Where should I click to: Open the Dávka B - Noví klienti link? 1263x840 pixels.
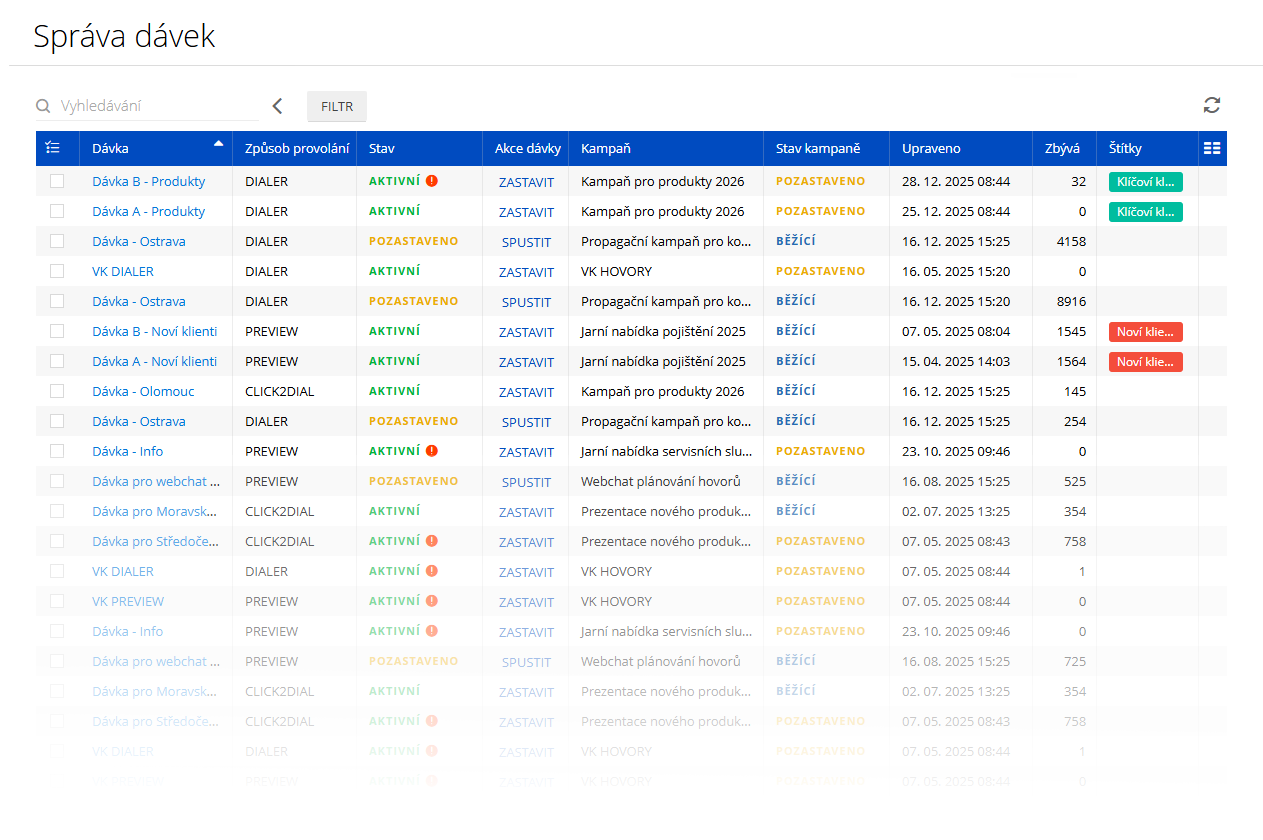154,331
